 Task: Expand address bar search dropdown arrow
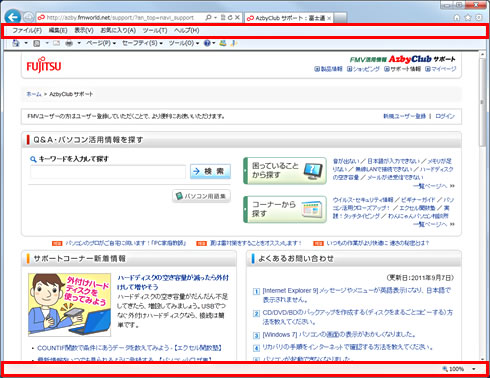click(x=215, y=17)
